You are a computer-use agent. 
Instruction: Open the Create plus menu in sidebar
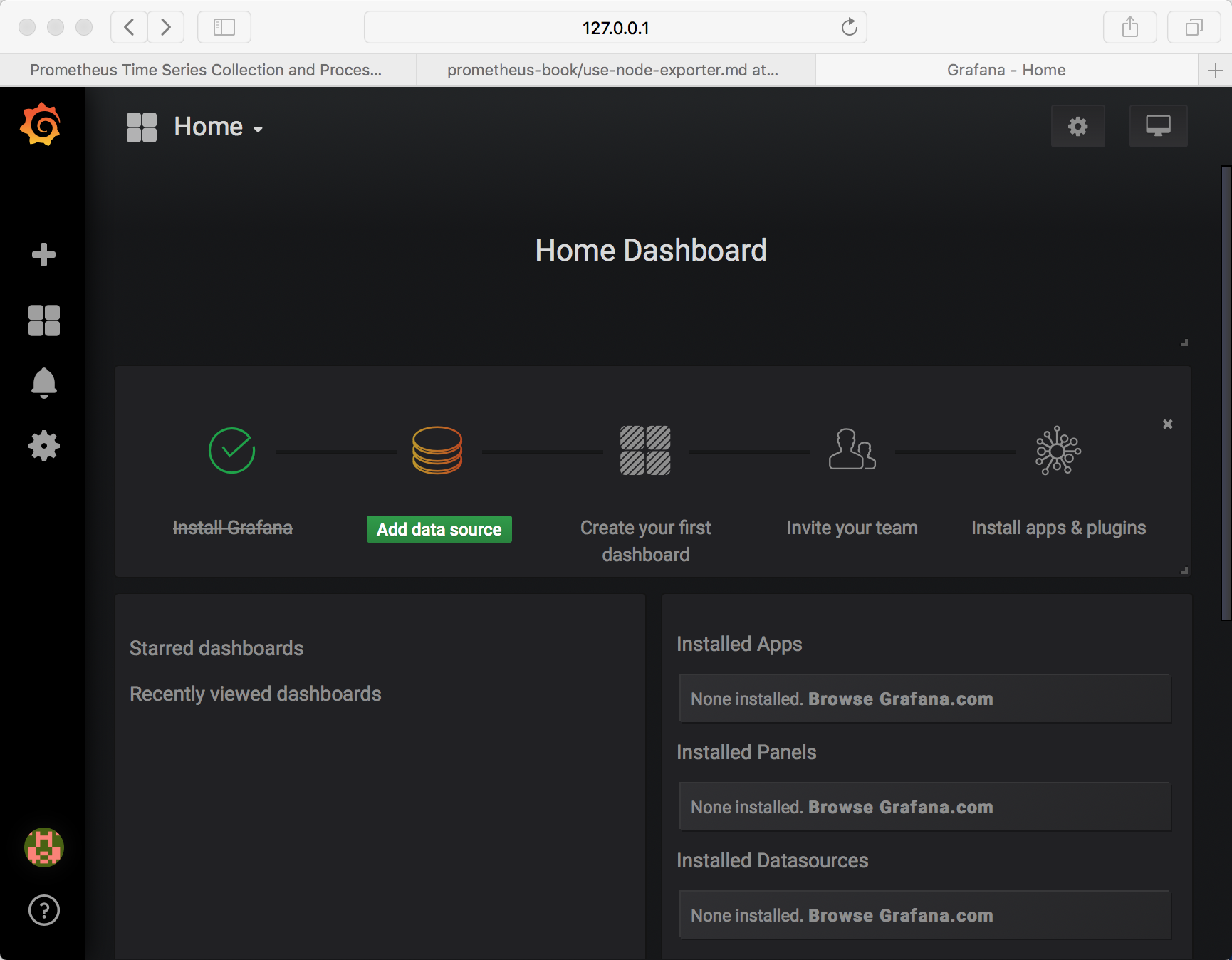[x=43, y=254]
